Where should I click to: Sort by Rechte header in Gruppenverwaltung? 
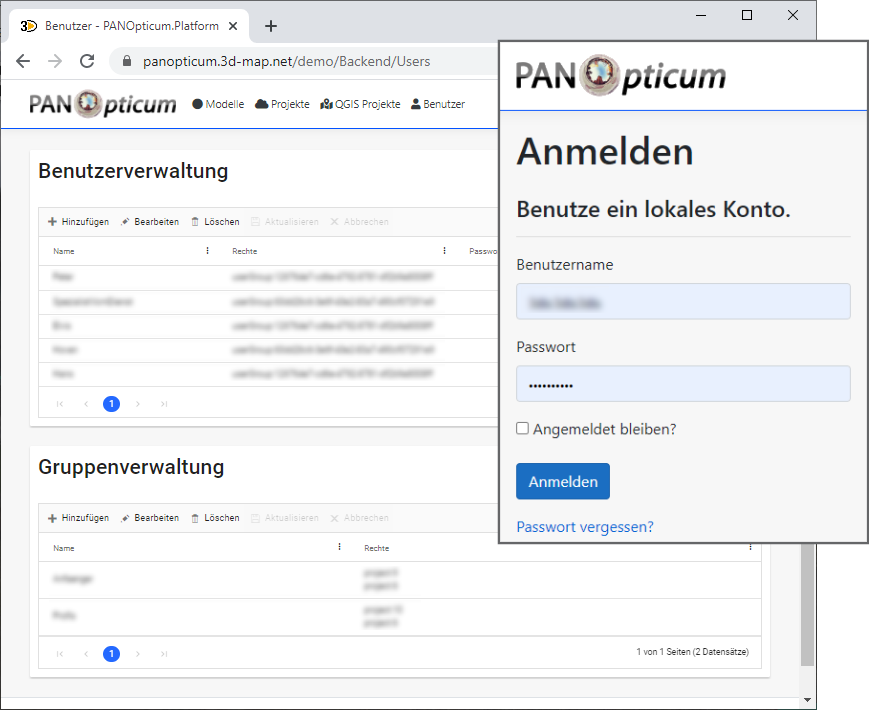coord(376,548)
